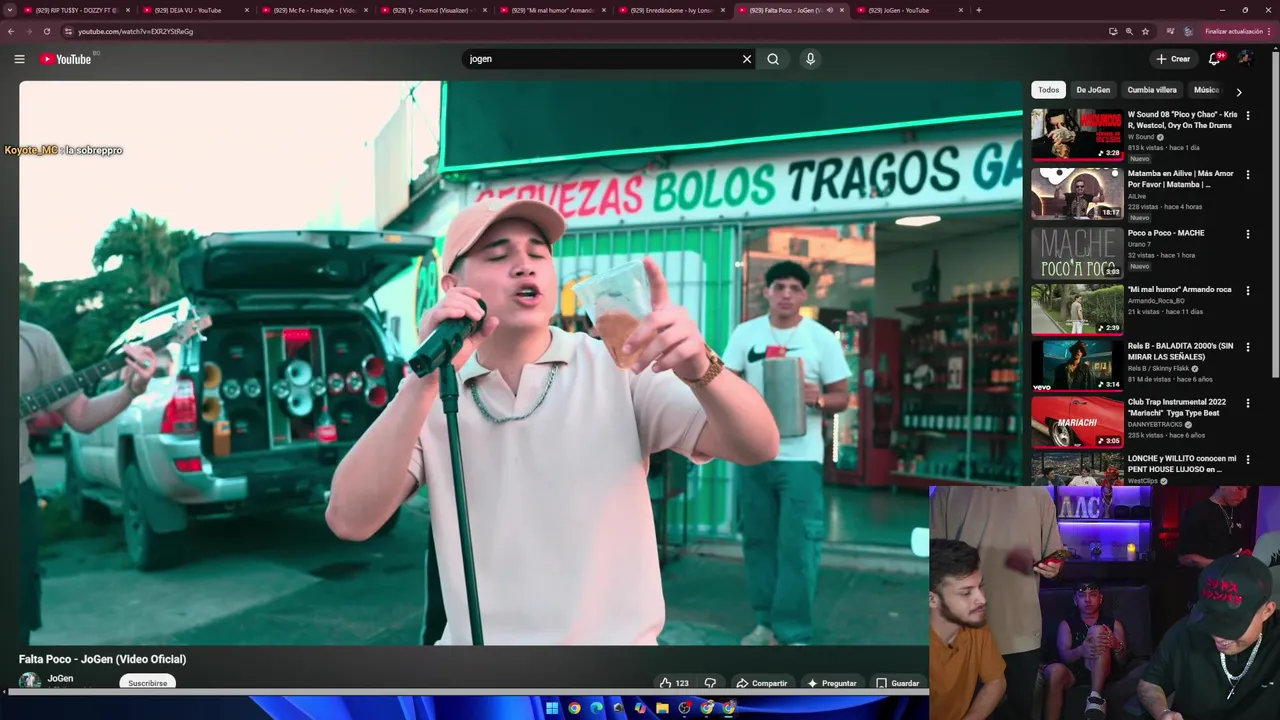Image resolution: width=1280 pixels, height=720 pixels.
Task: Open the YouTube hamburger guide menu
Action: pyautogui.click(x=19, y=59)
